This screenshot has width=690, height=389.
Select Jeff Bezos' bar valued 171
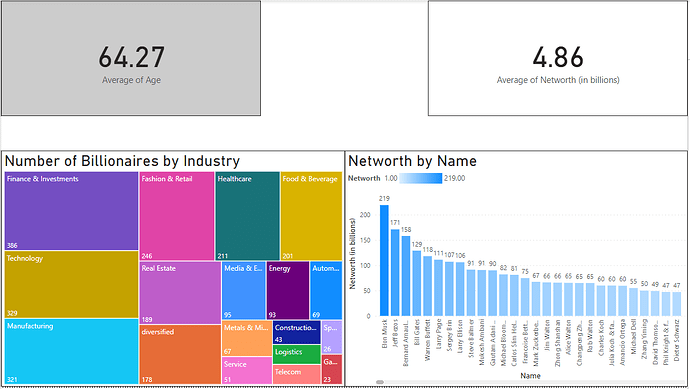pyautogui.click(x=395, y=273)
